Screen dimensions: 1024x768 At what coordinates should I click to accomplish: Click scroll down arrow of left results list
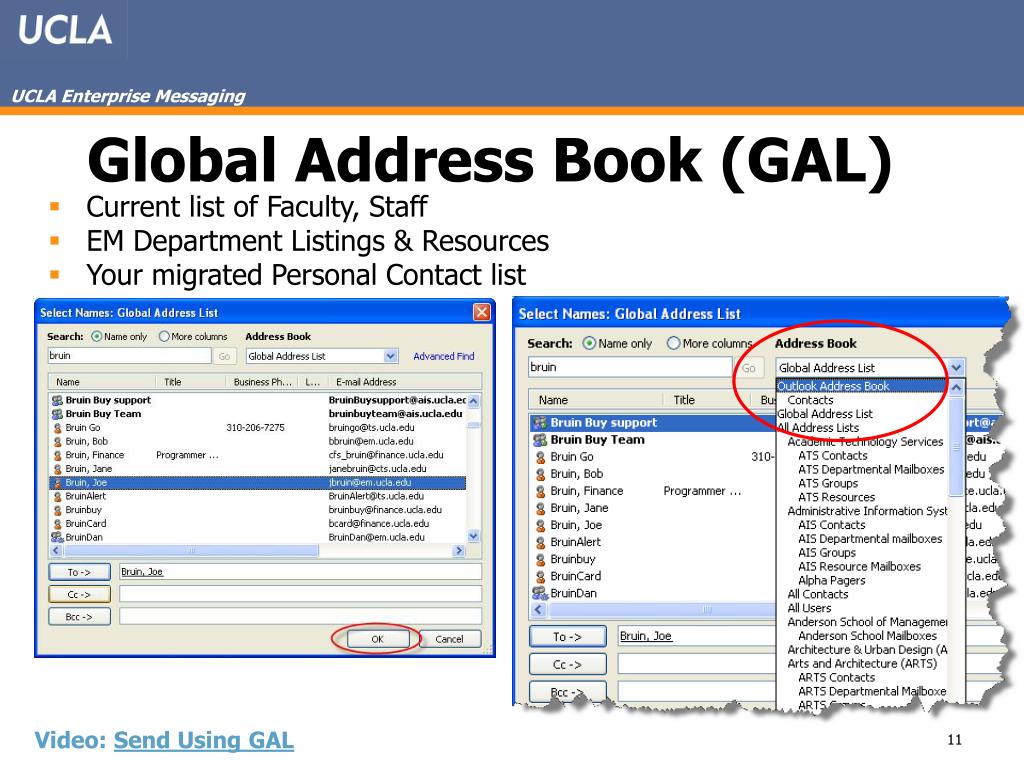(473, 536)
